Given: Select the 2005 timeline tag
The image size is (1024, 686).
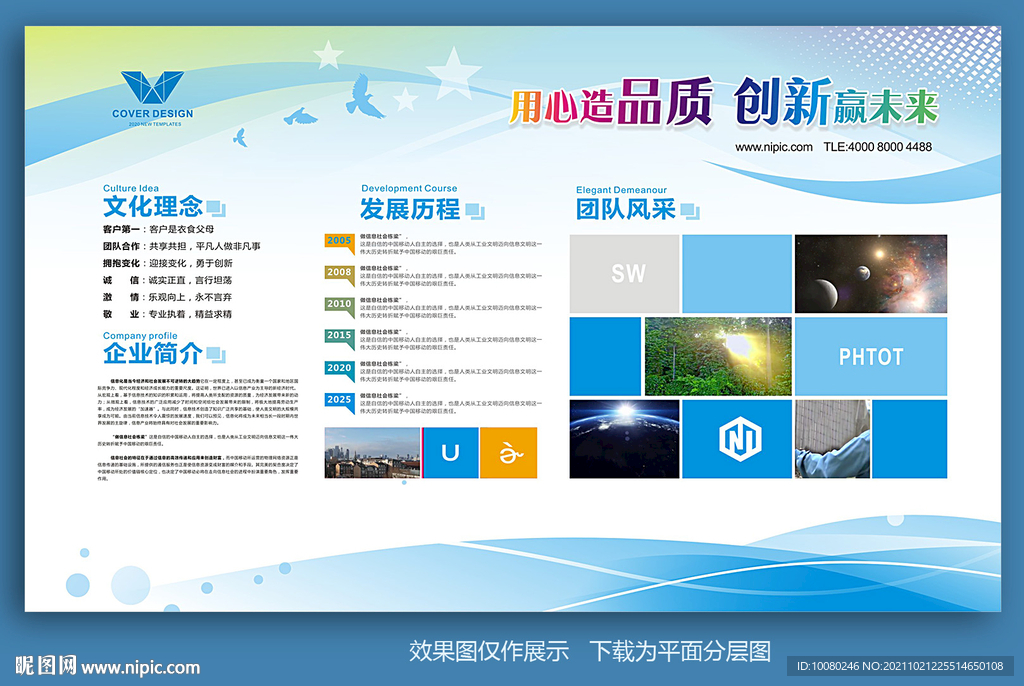Looking at the screenshot, I should point(340,244).
